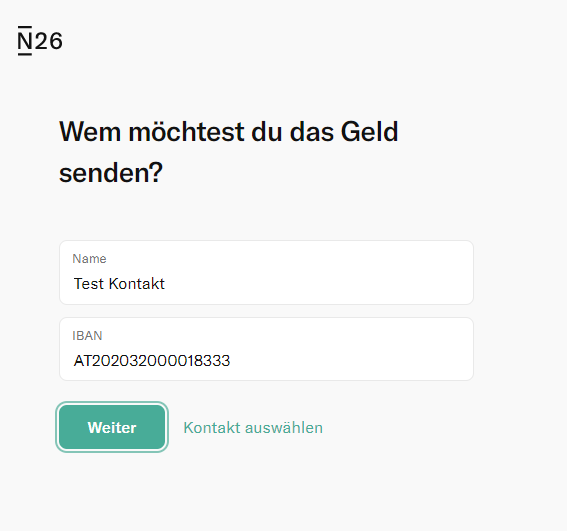
Task: Click the IBAN value AT202032000018333
Action: [x=152, y=361]
